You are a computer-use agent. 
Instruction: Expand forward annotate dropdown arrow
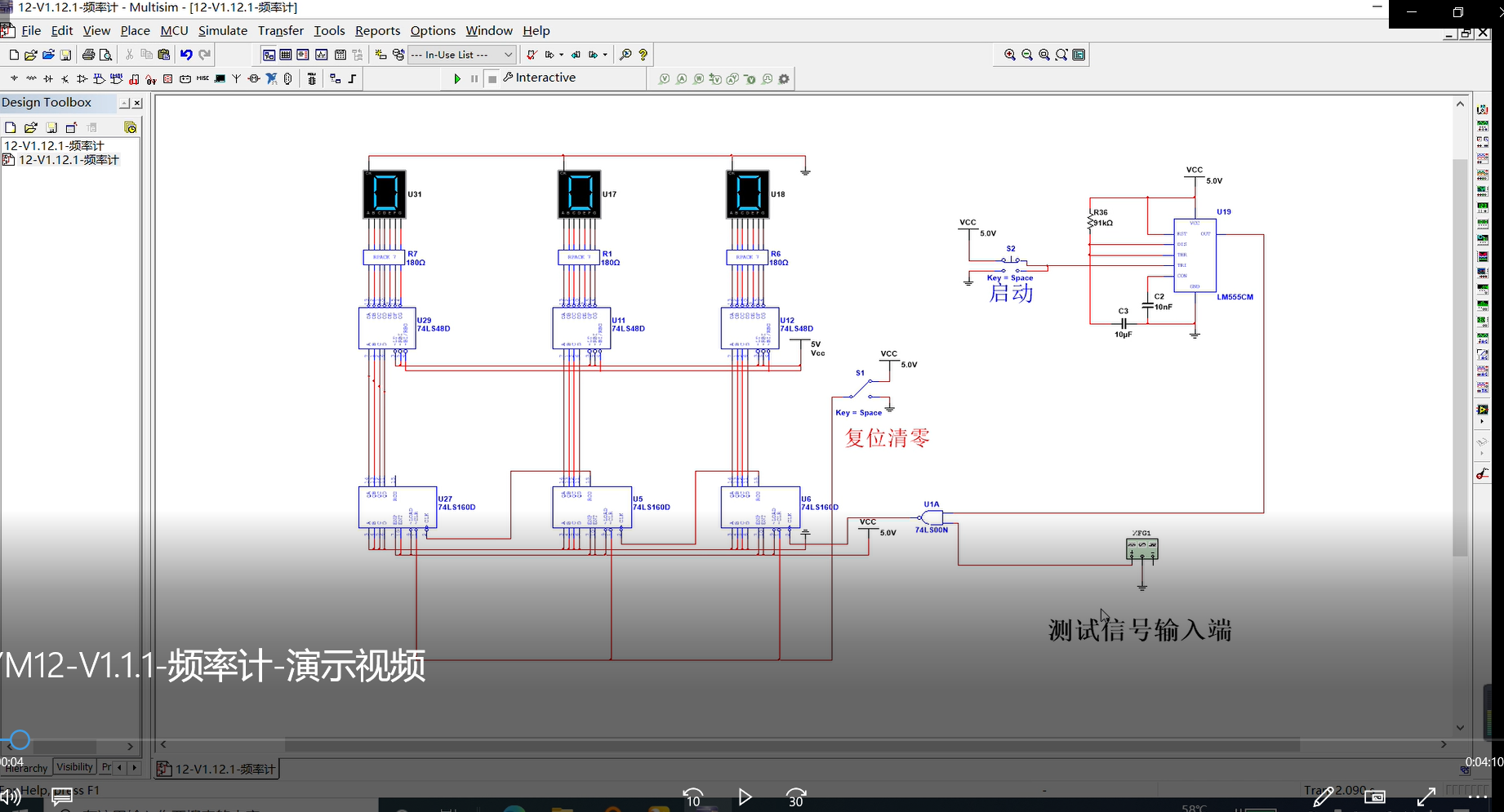[x=605, y=55]
